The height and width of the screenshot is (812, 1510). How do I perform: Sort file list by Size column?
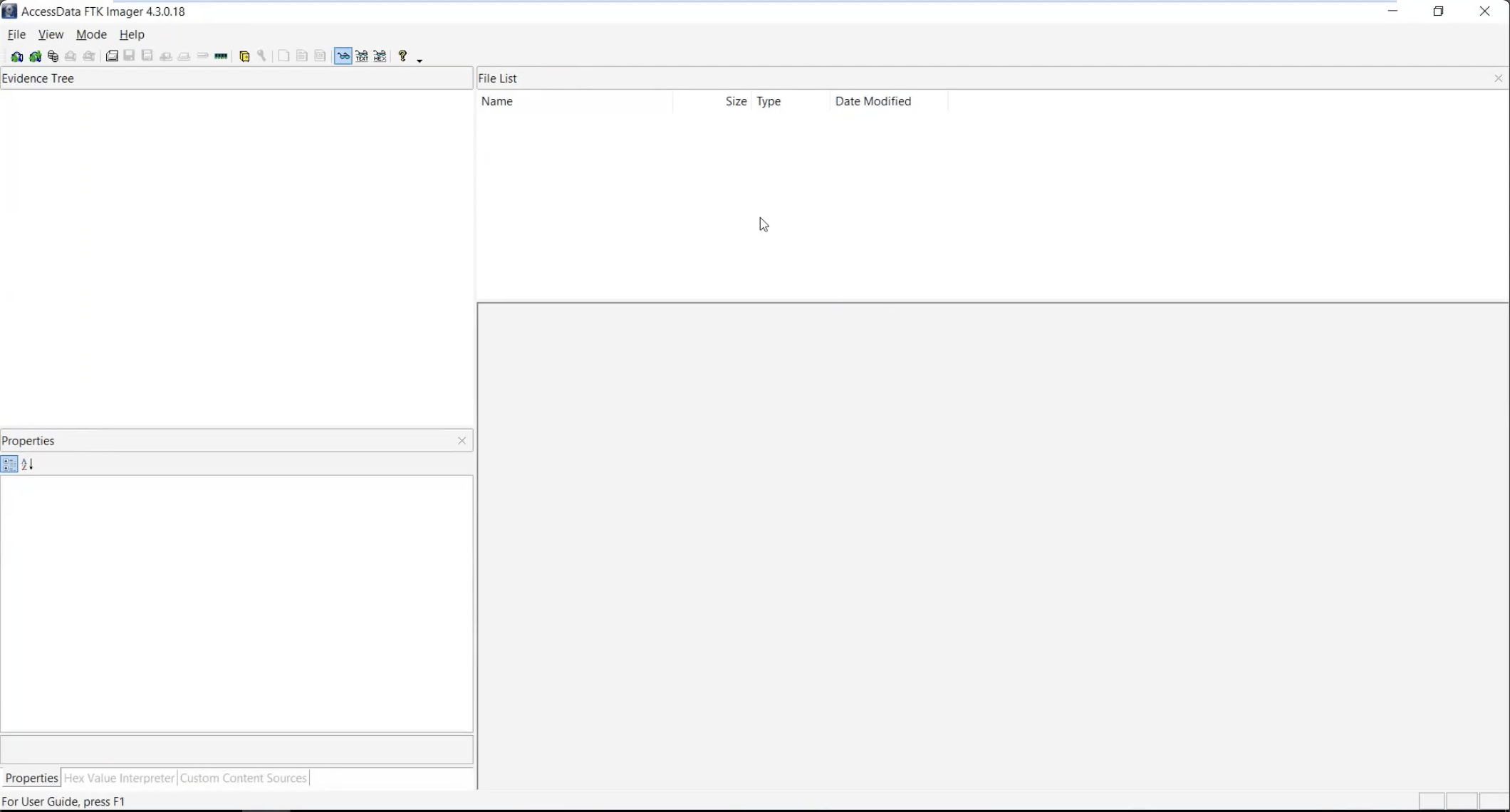(x=712, y=101)
